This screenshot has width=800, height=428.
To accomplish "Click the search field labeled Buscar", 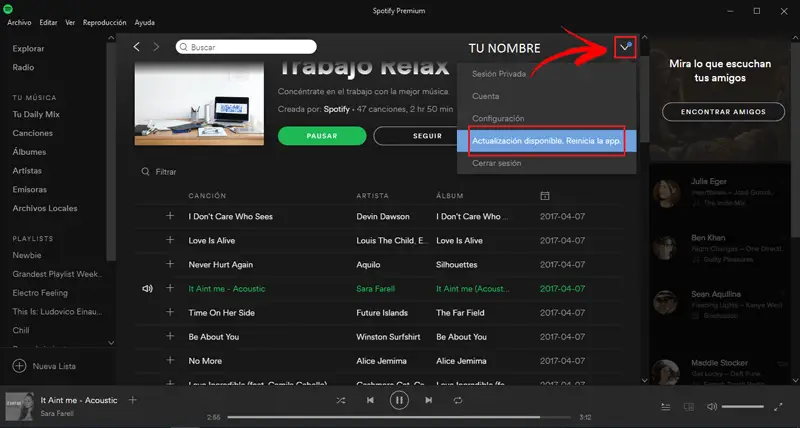I will point(246,47).
